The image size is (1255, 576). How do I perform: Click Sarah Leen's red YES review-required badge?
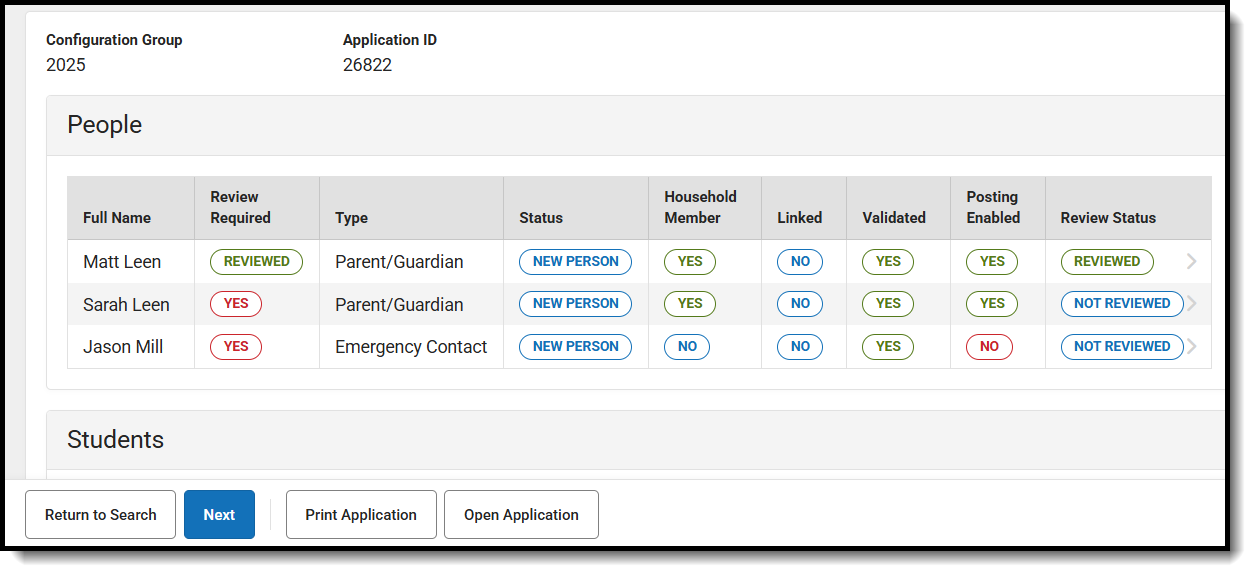[236, 304]
